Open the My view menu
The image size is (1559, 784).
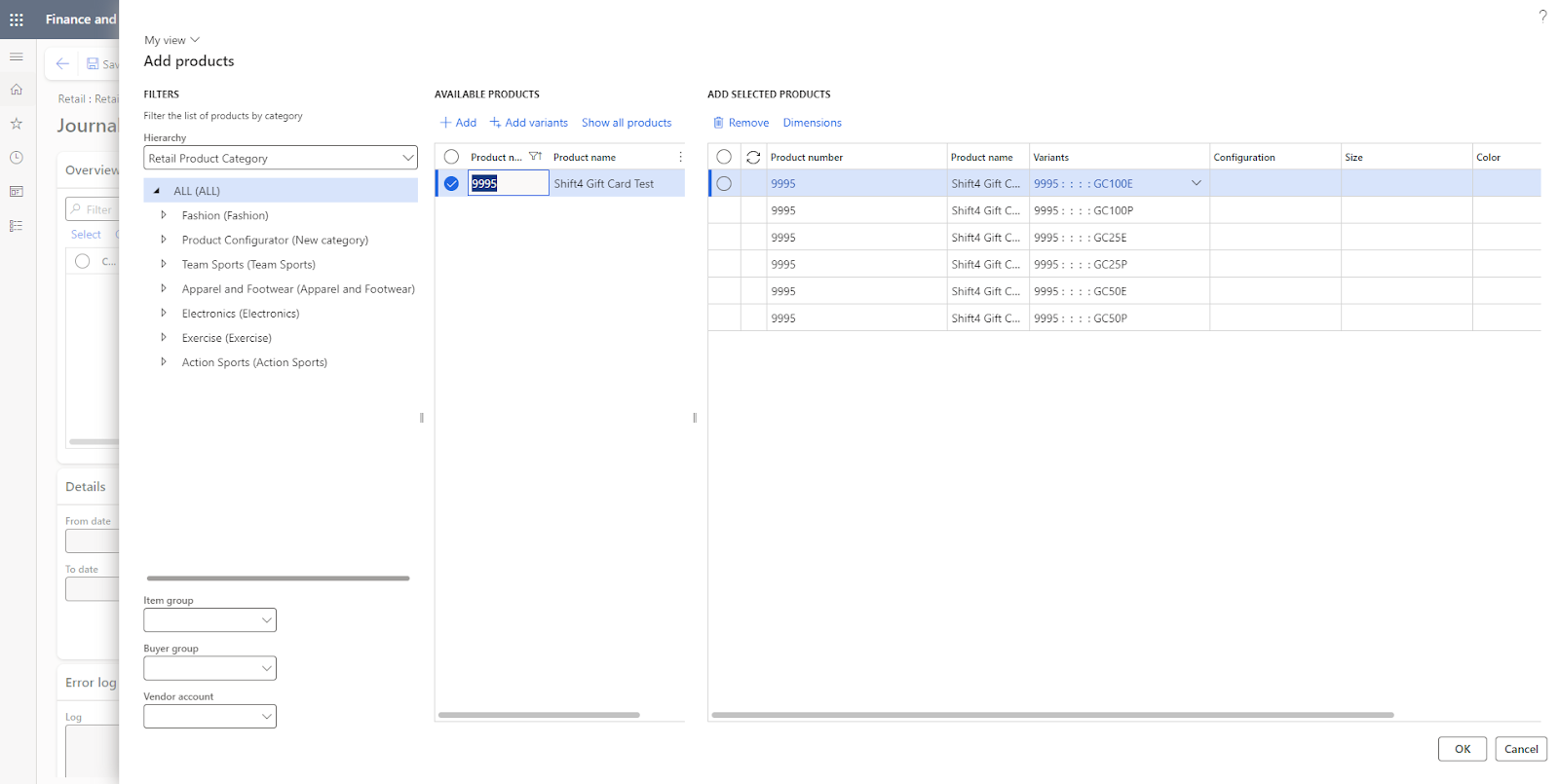point(171,40)
